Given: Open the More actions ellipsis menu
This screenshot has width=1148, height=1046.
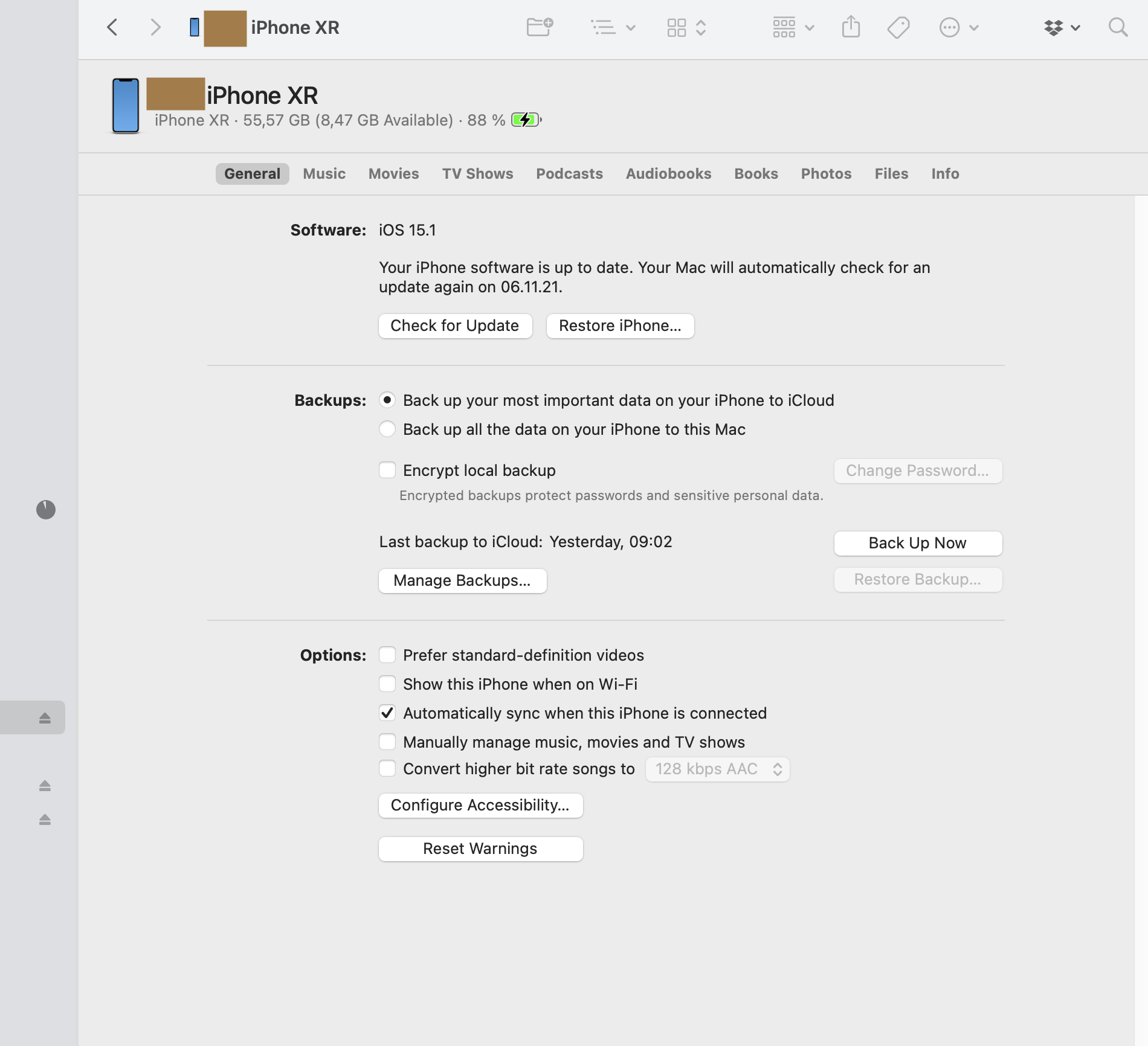Looking at the screenshot, I should pyautogui.click(x=959, y=27).
